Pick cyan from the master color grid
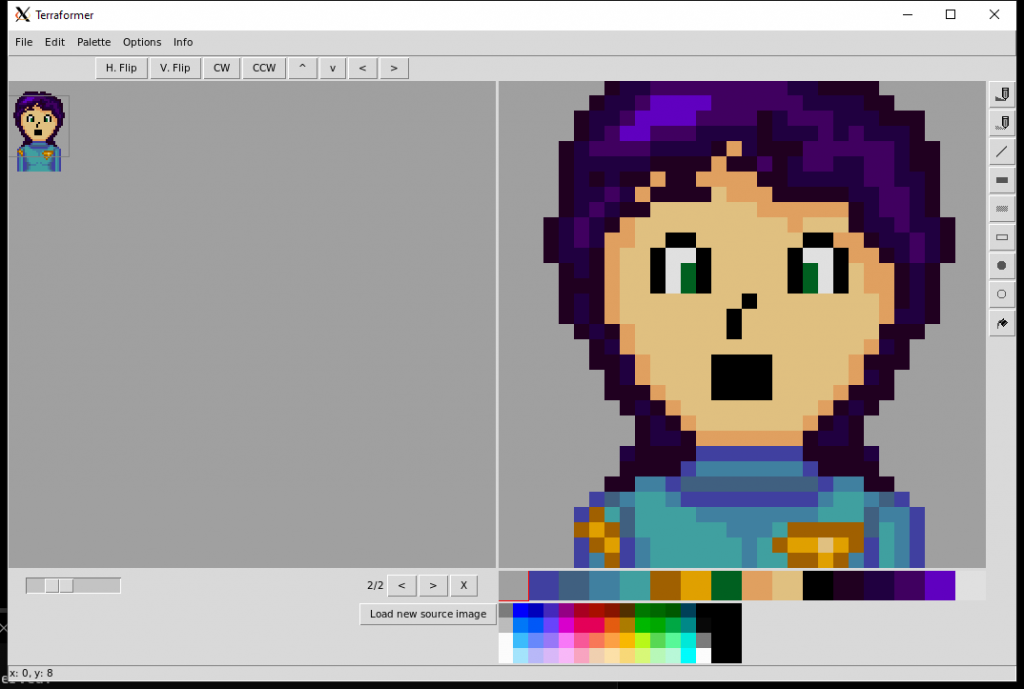 [688, 656]
